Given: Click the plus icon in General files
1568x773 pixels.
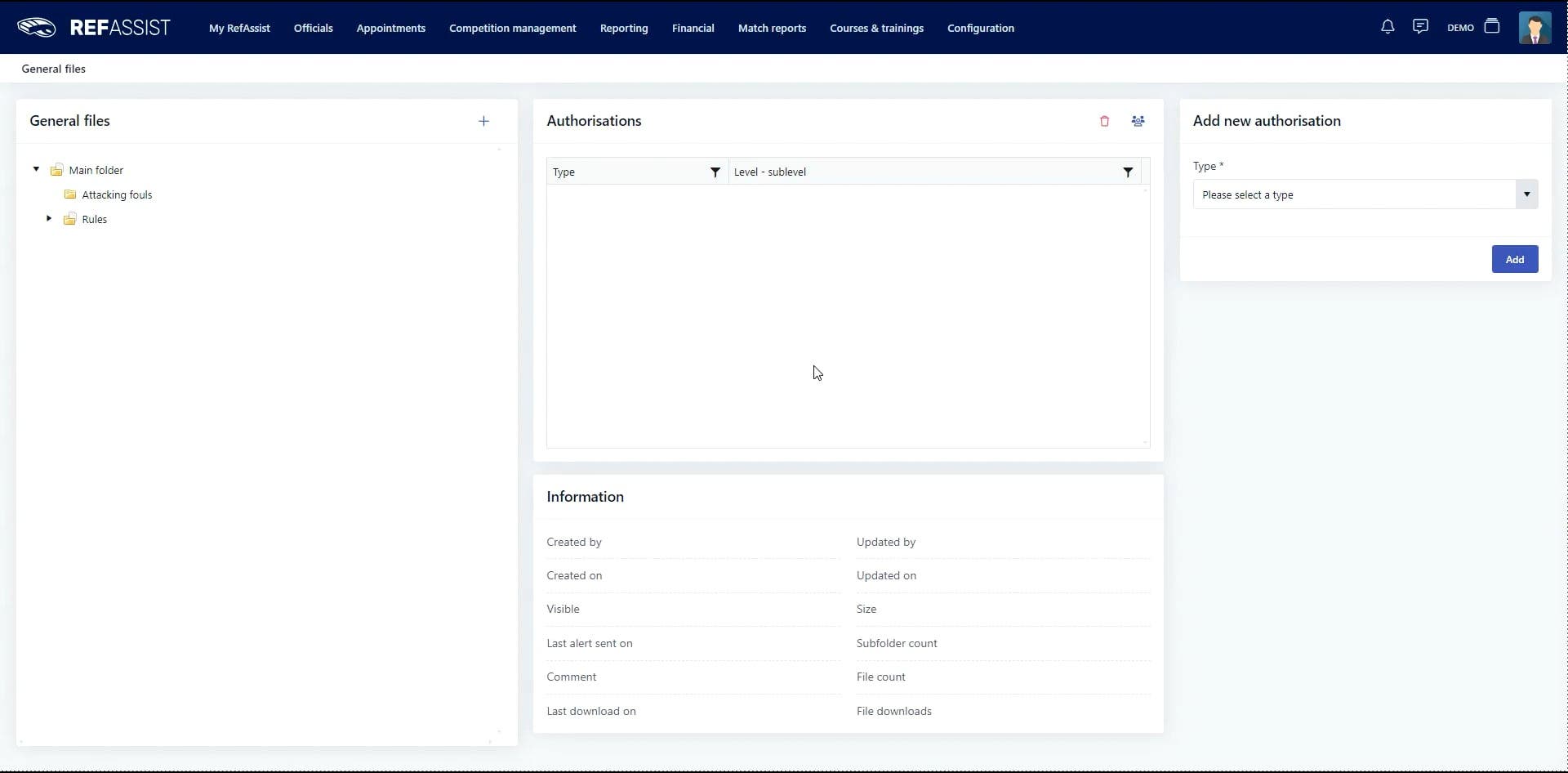Looking at the screenshot, I should point(483,121).
